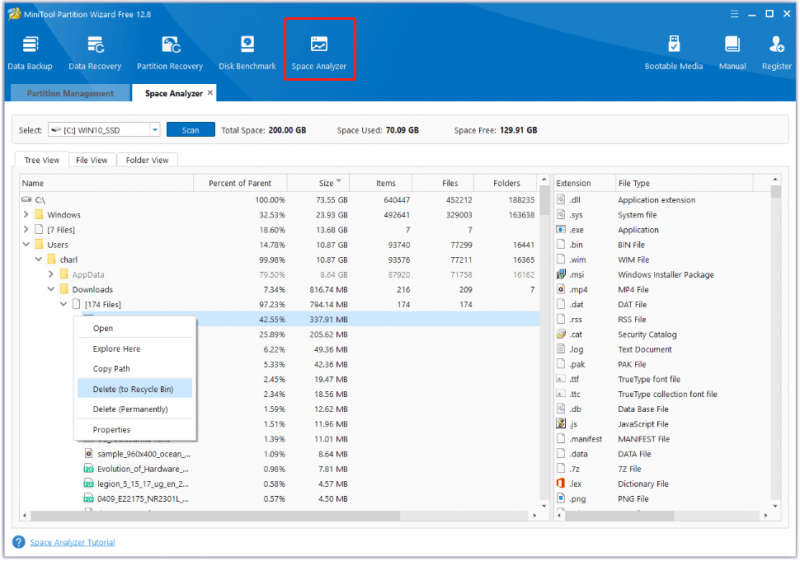Expand the AppData folder node
The image size is (800, 561).
[x=51, y=274]
